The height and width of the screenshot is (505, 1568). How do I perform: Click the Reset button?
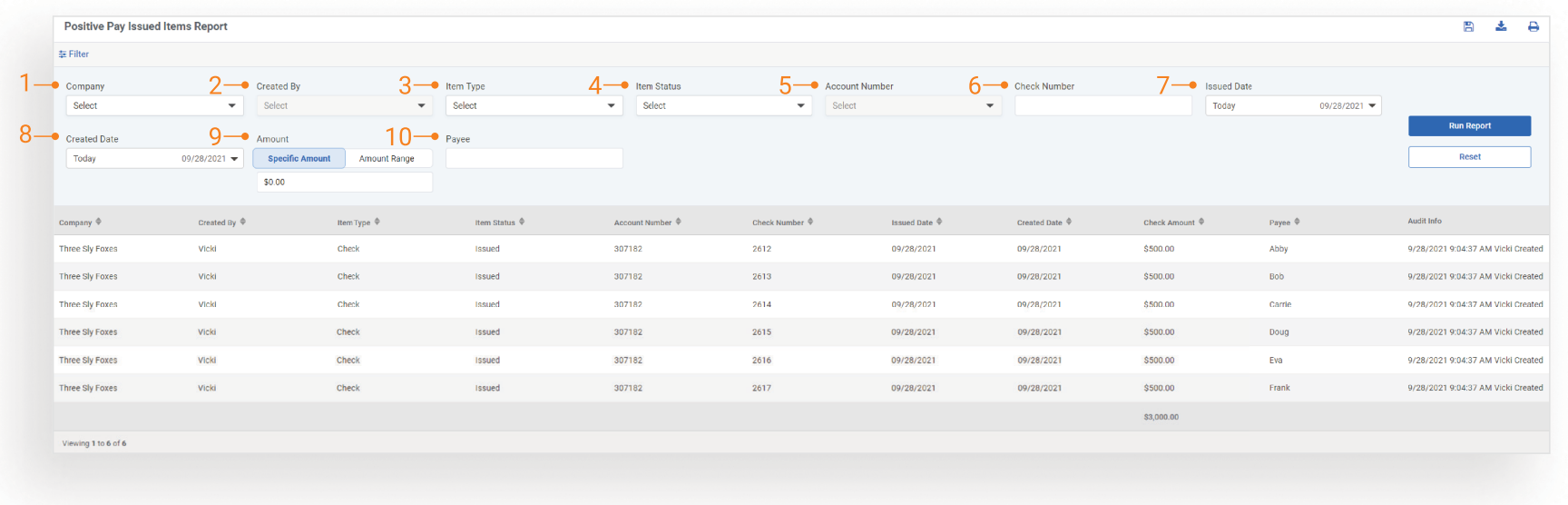point(1469,157)
